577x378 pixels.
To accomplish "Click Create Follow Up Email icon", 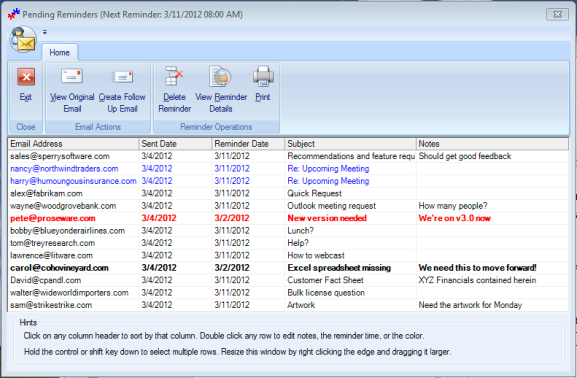I will [x=123, y=77].
